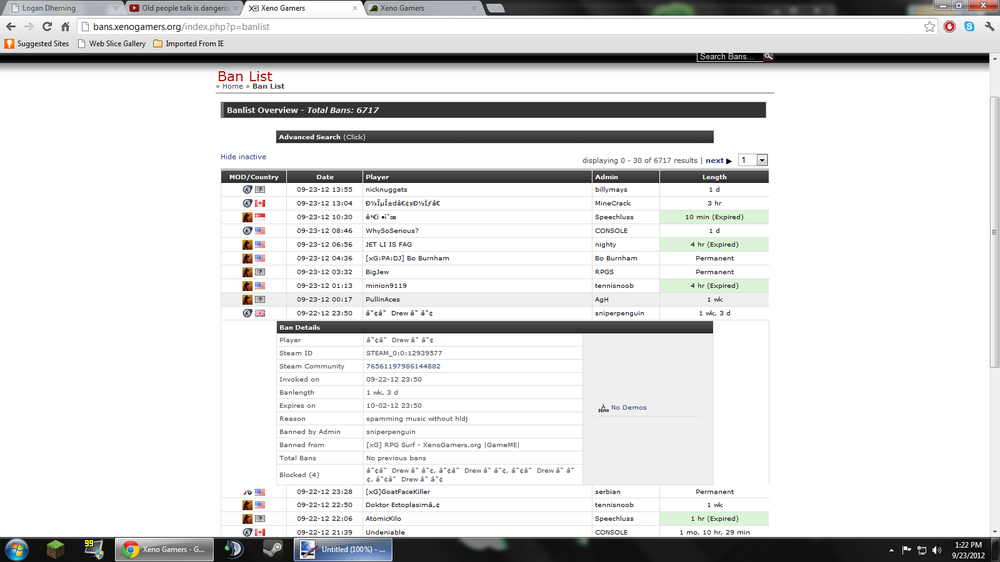Image resolution: width=1000 pixels, height=562 pixels.
Task: Click the US flag in Bo Burnham row
Action: 260,258
